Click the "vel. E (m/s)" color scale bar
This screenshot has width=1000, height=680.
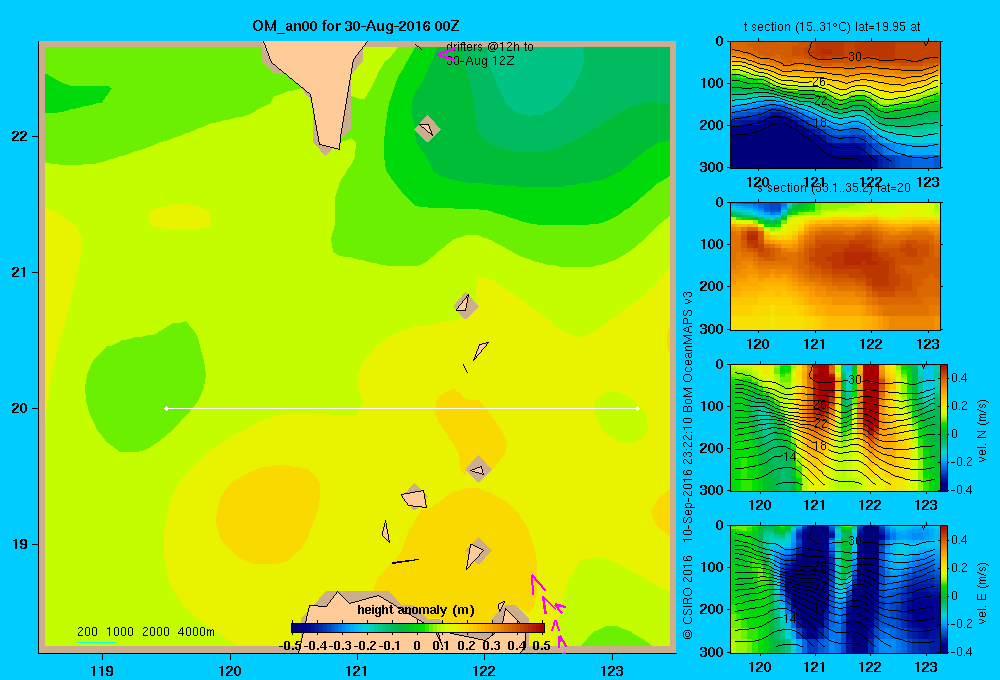click(944, 589)
